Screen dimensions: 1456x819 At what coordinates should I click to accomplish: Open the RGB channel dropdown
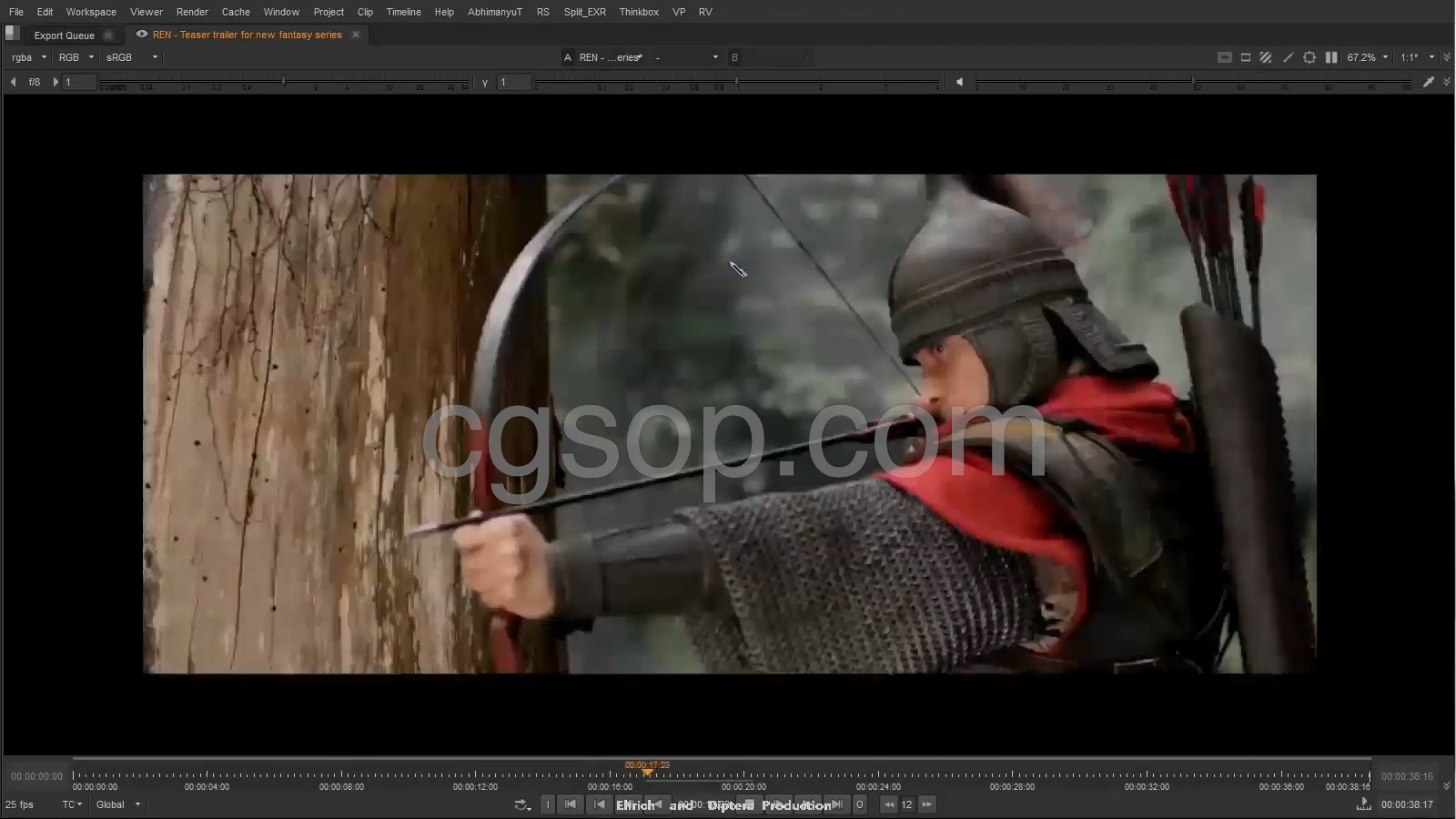click(x=76, y=57)
